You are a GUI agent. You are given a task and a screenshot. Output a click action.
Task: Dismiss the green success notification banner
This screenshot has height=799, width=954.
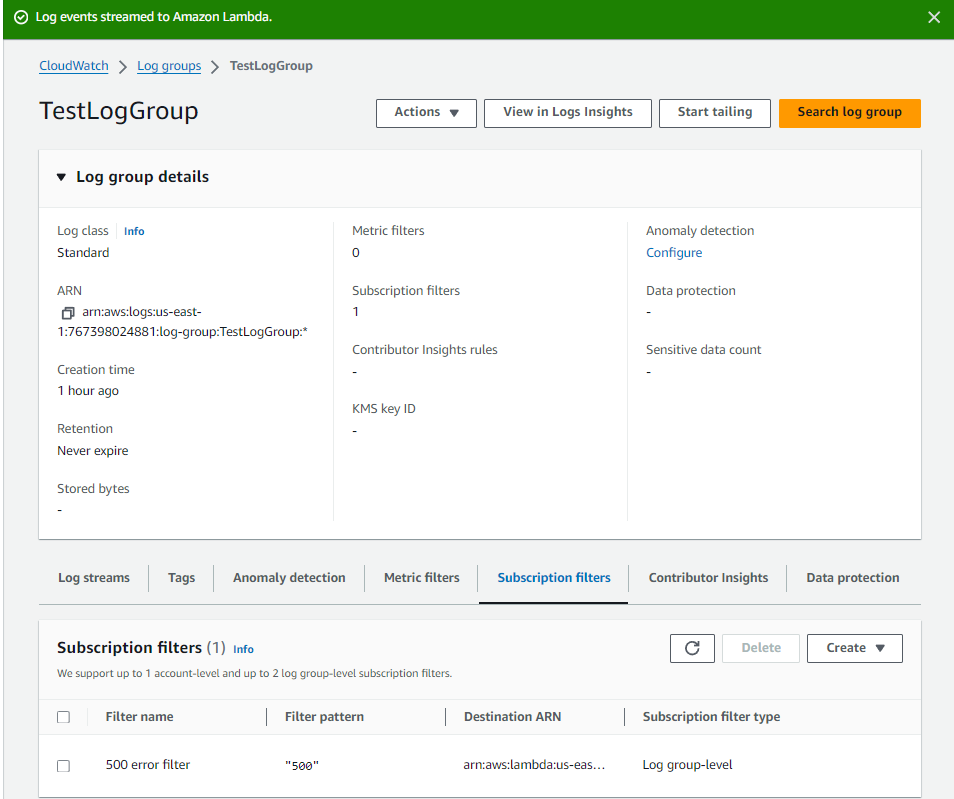934,18
